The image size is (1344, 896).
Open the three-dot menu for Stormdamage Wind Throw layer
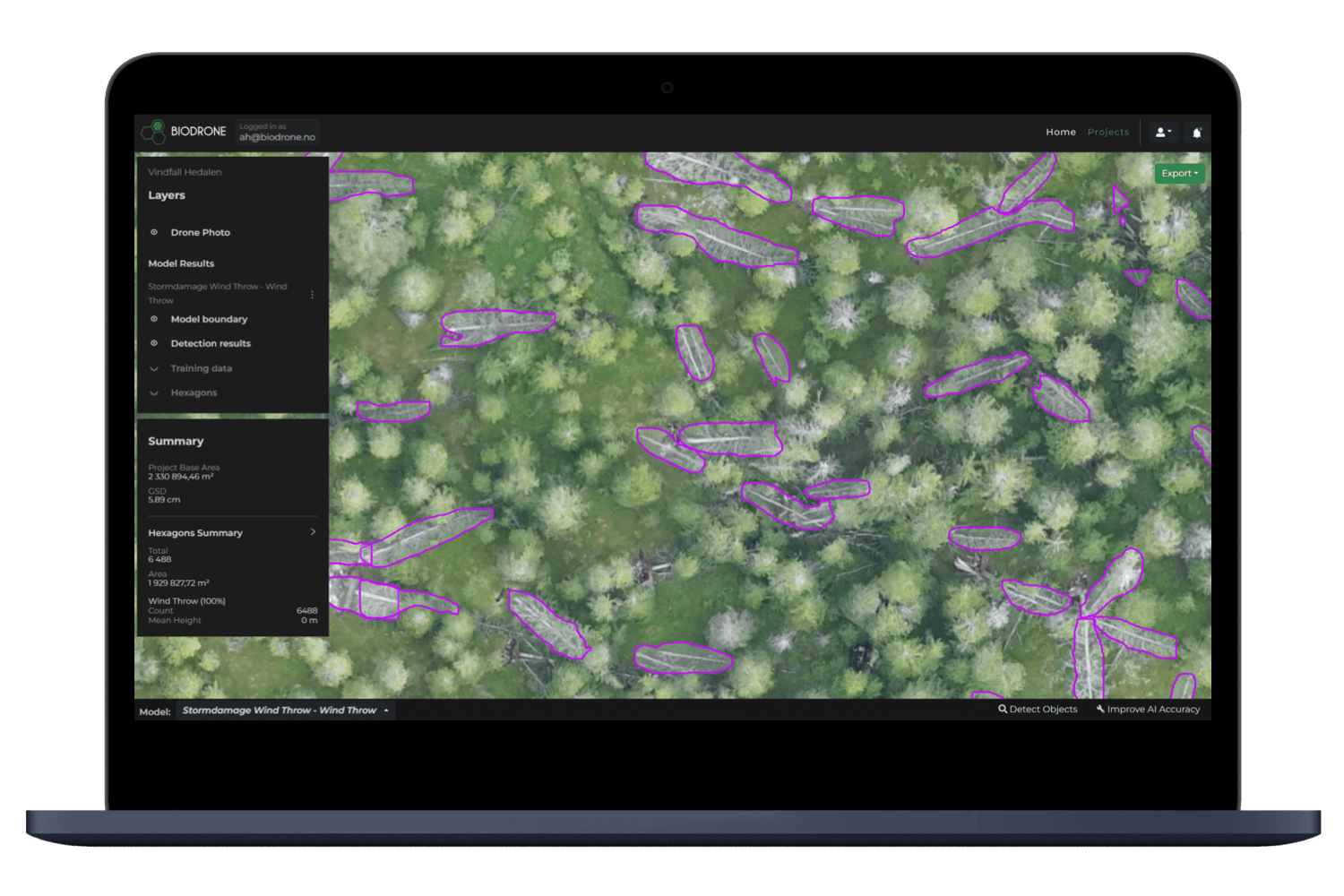312,294
